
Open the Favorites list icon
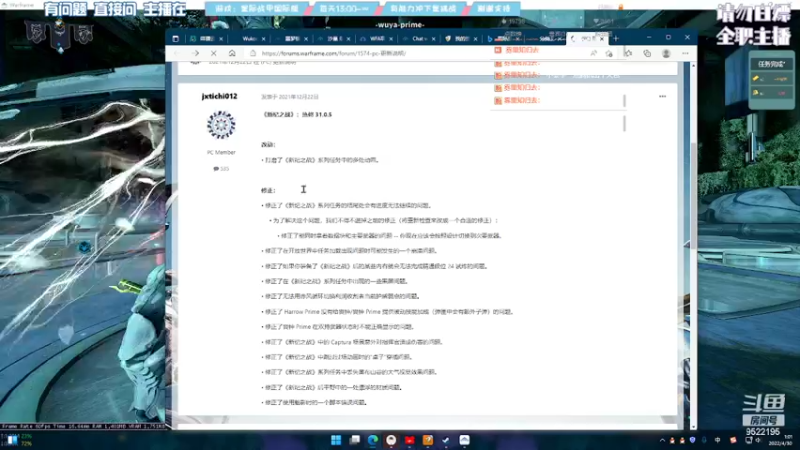[628, 53]
